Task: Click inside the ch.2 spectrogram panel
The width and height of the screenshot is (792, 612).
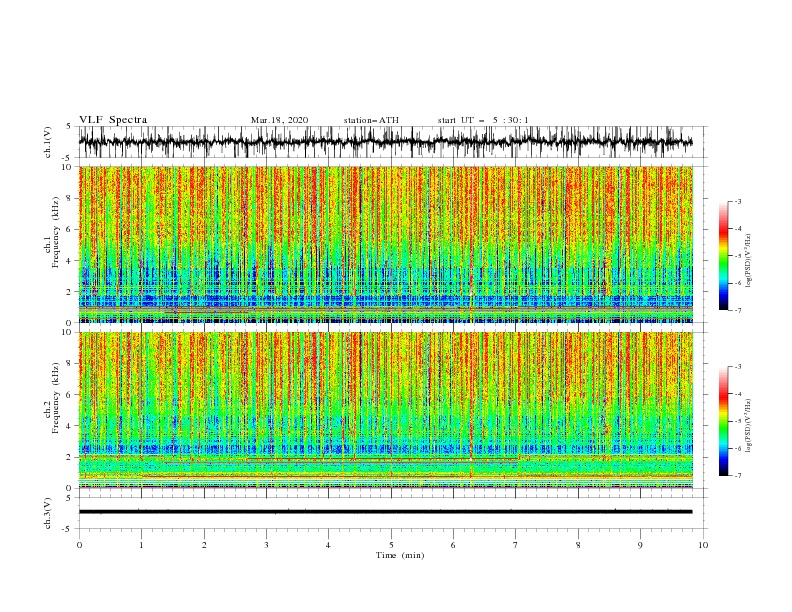Action: pyautogui.click(x=385, y=410)
